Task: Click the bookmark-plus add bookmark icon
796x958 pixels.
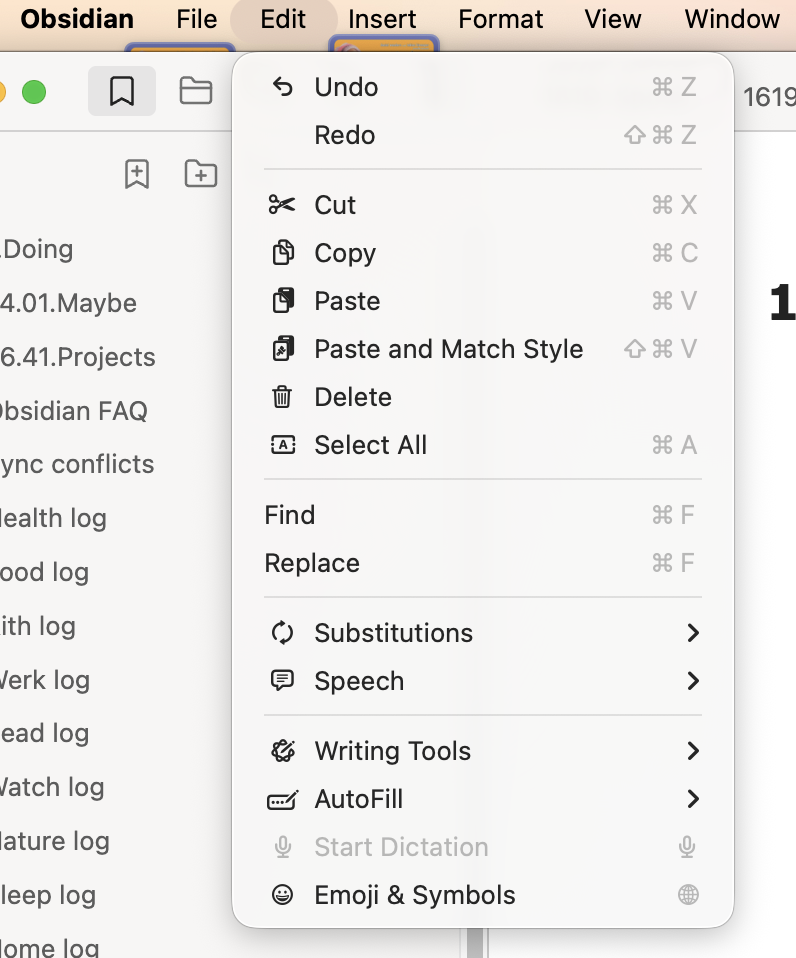Action: click(x=137, y=174)
